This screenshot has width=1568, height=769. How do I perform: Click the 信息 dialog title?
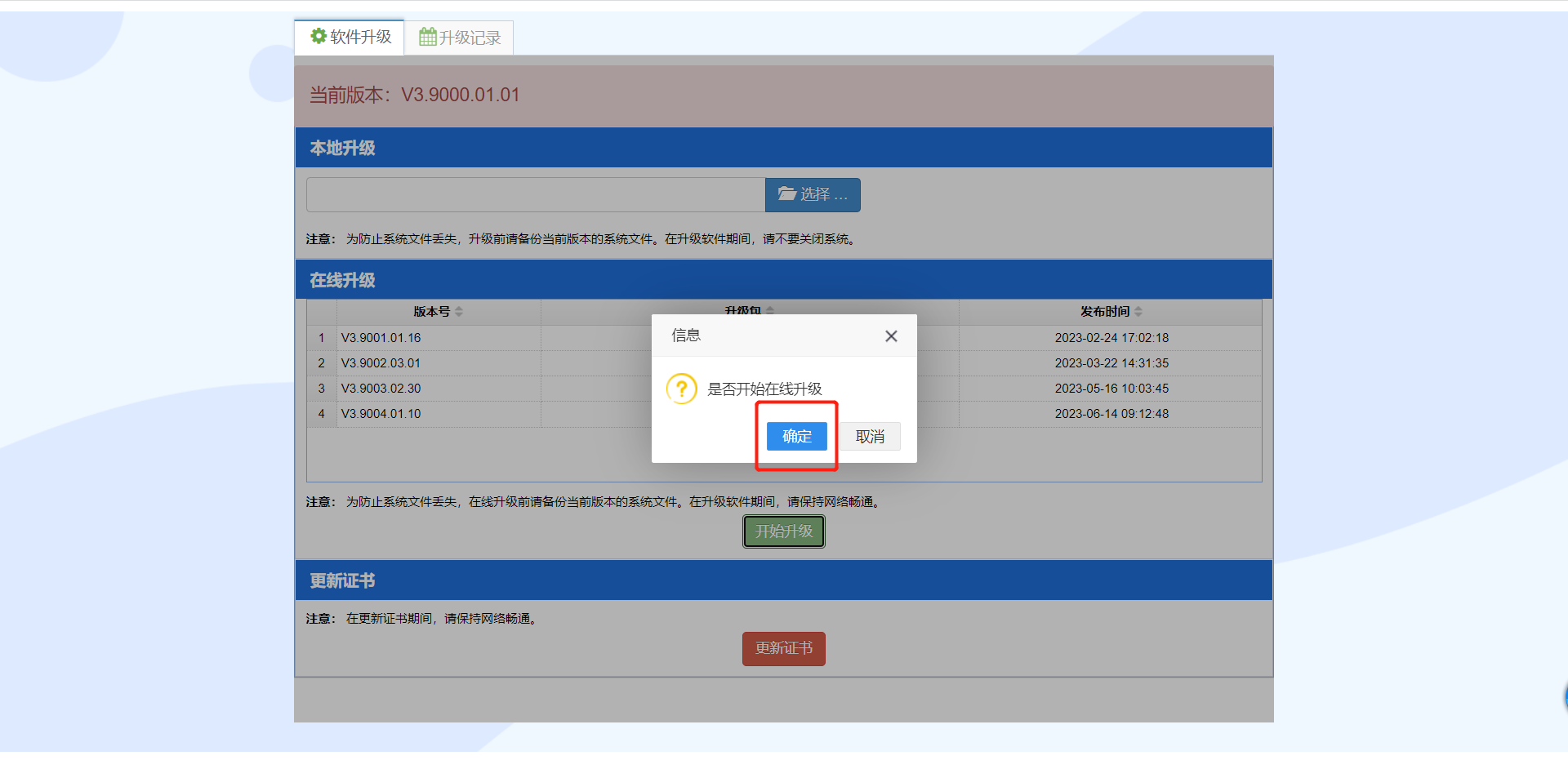pyautogui.click(x=686, y=336)
